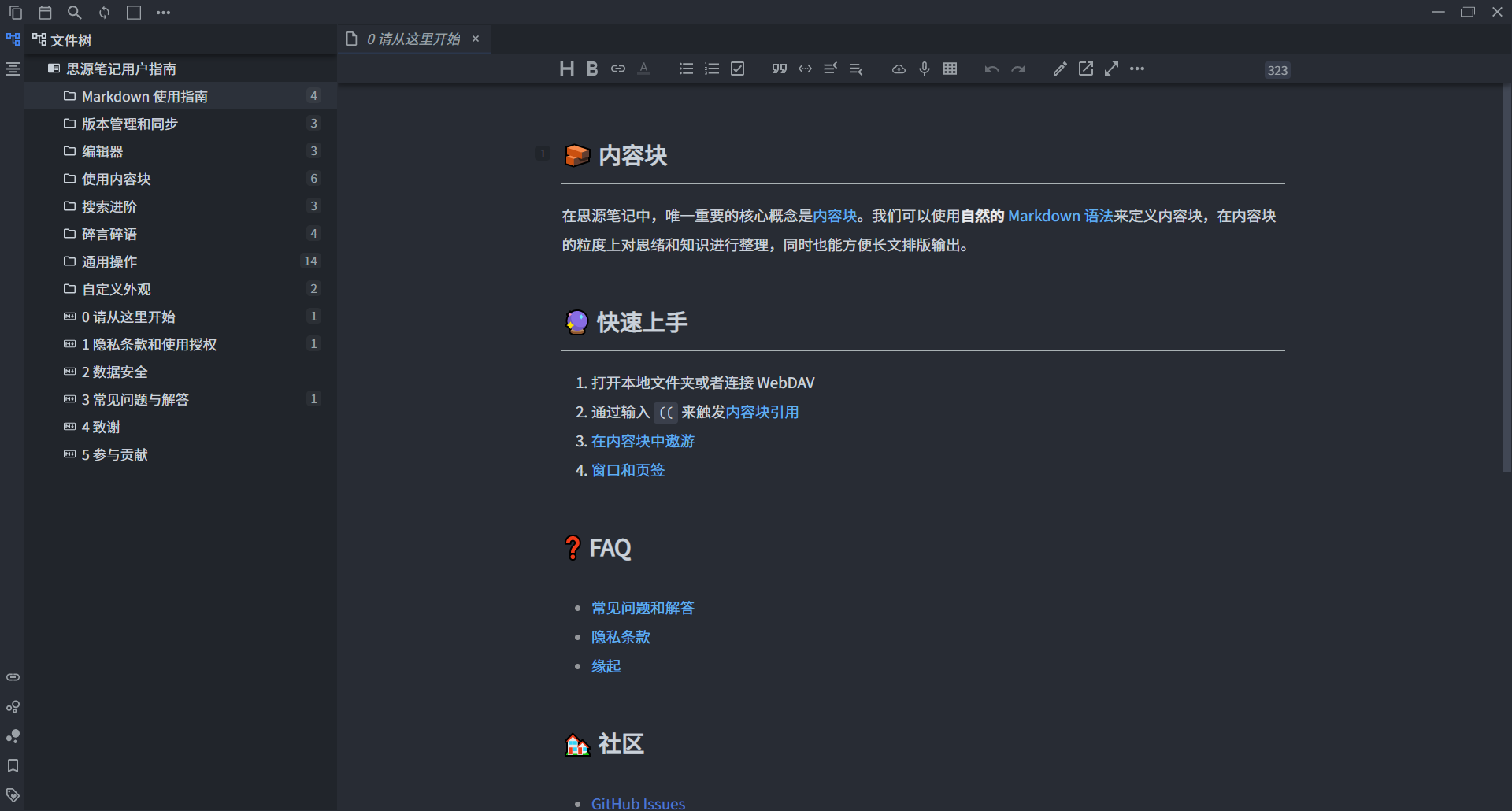The width and height of the screenshot is (1512, 811).
Task: Follow the 内容块引用 link
Action: (762, 412)
